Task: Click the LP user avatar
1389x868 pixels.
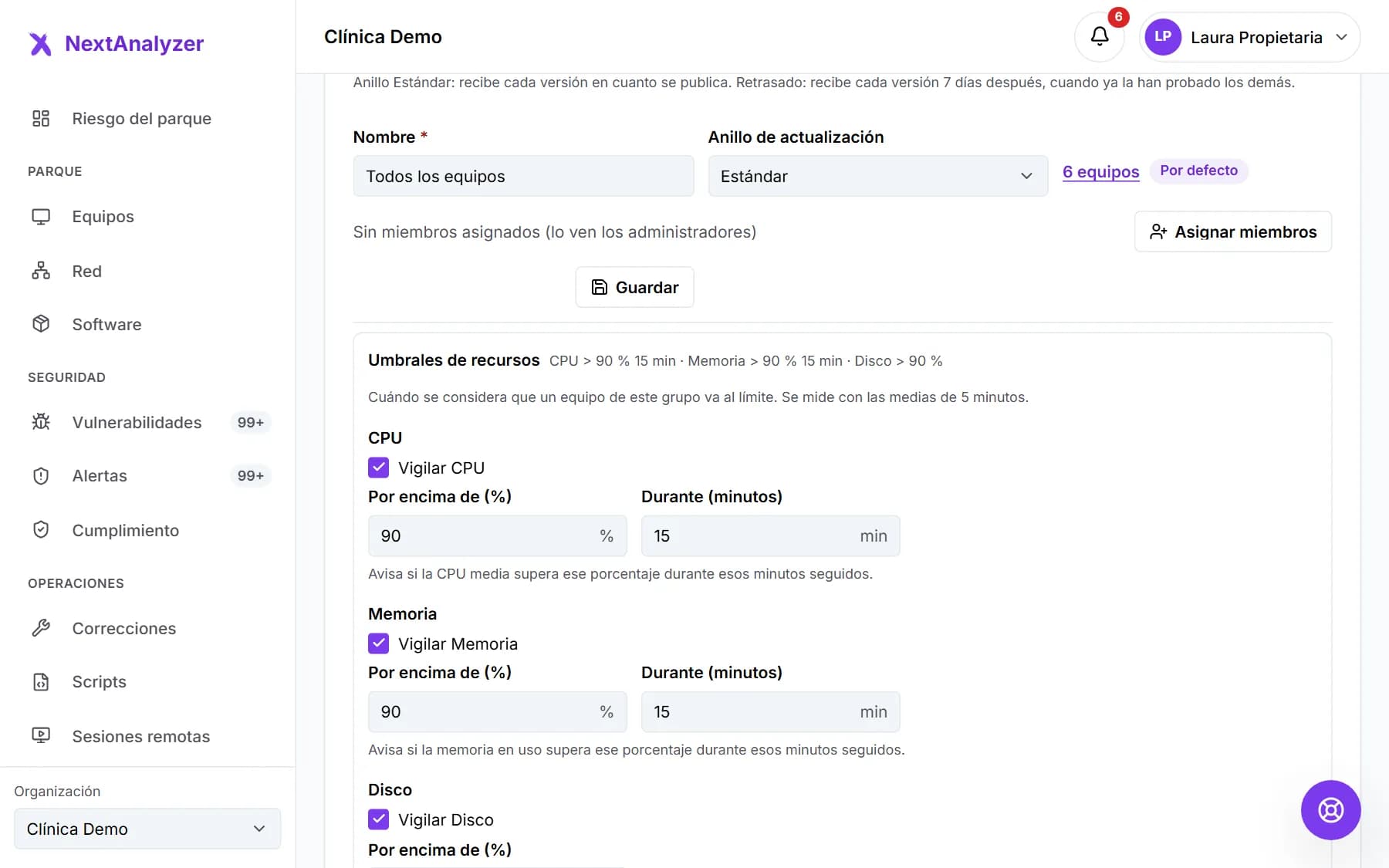Action: [1163, 37]
